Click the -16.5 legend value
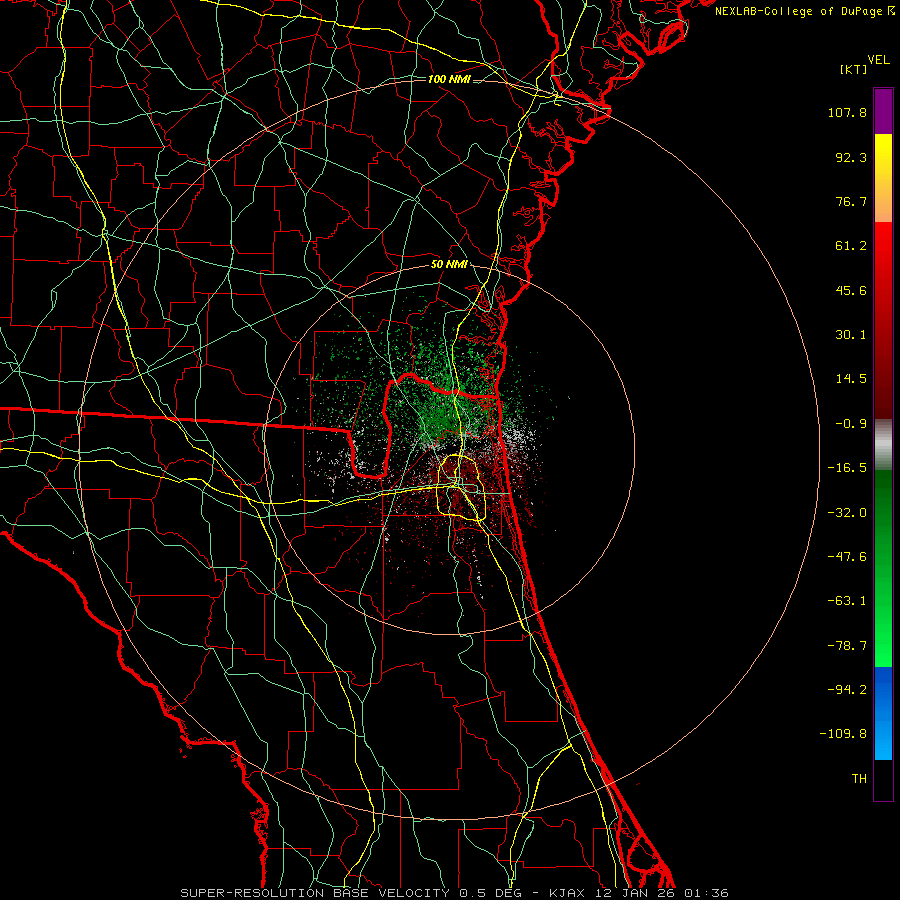This screenshot has height=900, width=900. tap(847, 468)
